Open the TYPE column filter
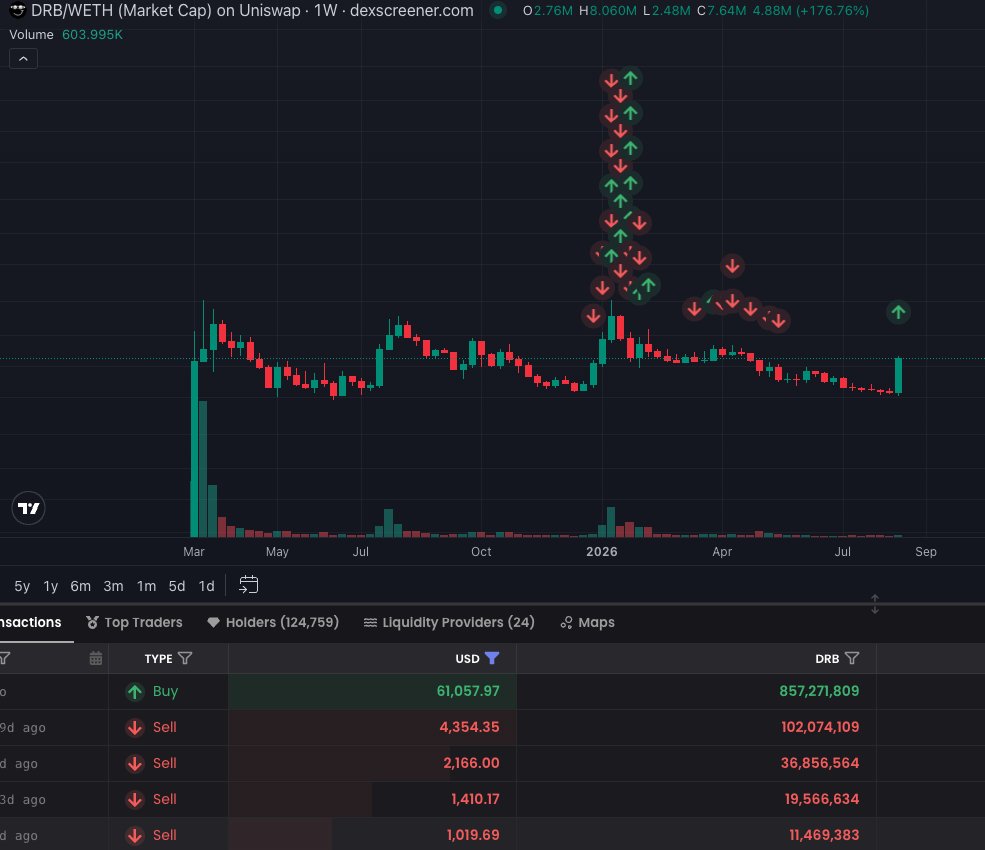 click(185, 658)
